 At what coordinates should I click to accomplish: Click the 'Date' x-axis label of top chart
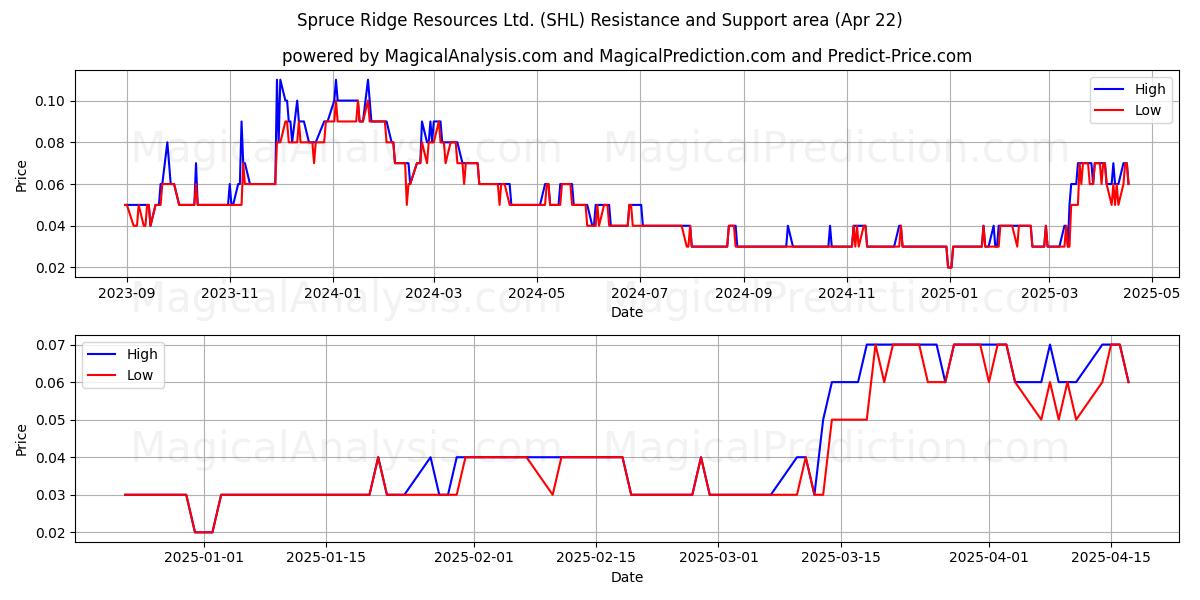tap(627, 312)
